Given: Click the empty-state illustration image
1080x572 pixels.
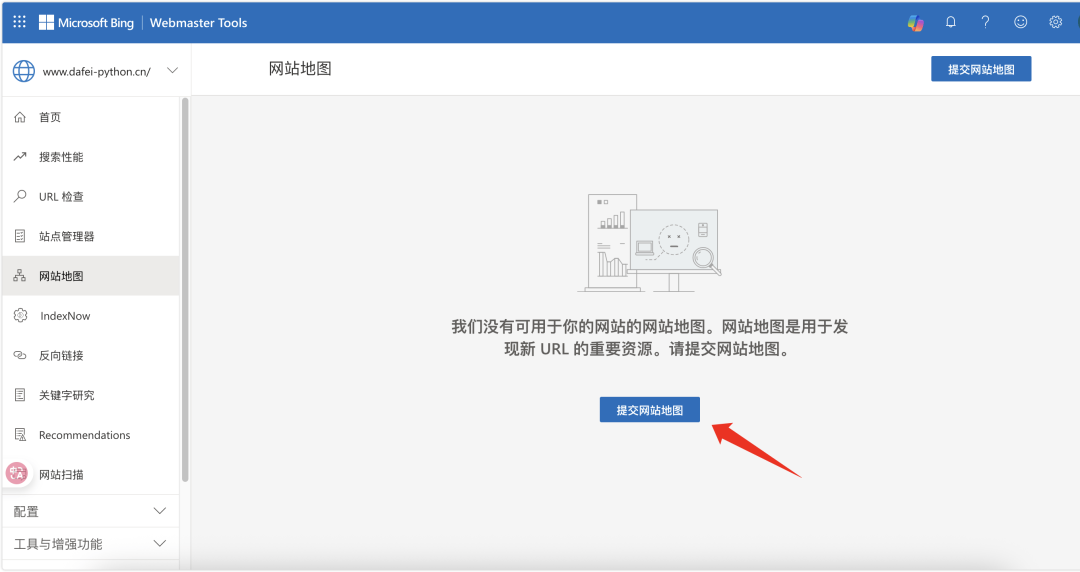Looking at the screenshot, I should pyautogui.click(x=650, y=243).
